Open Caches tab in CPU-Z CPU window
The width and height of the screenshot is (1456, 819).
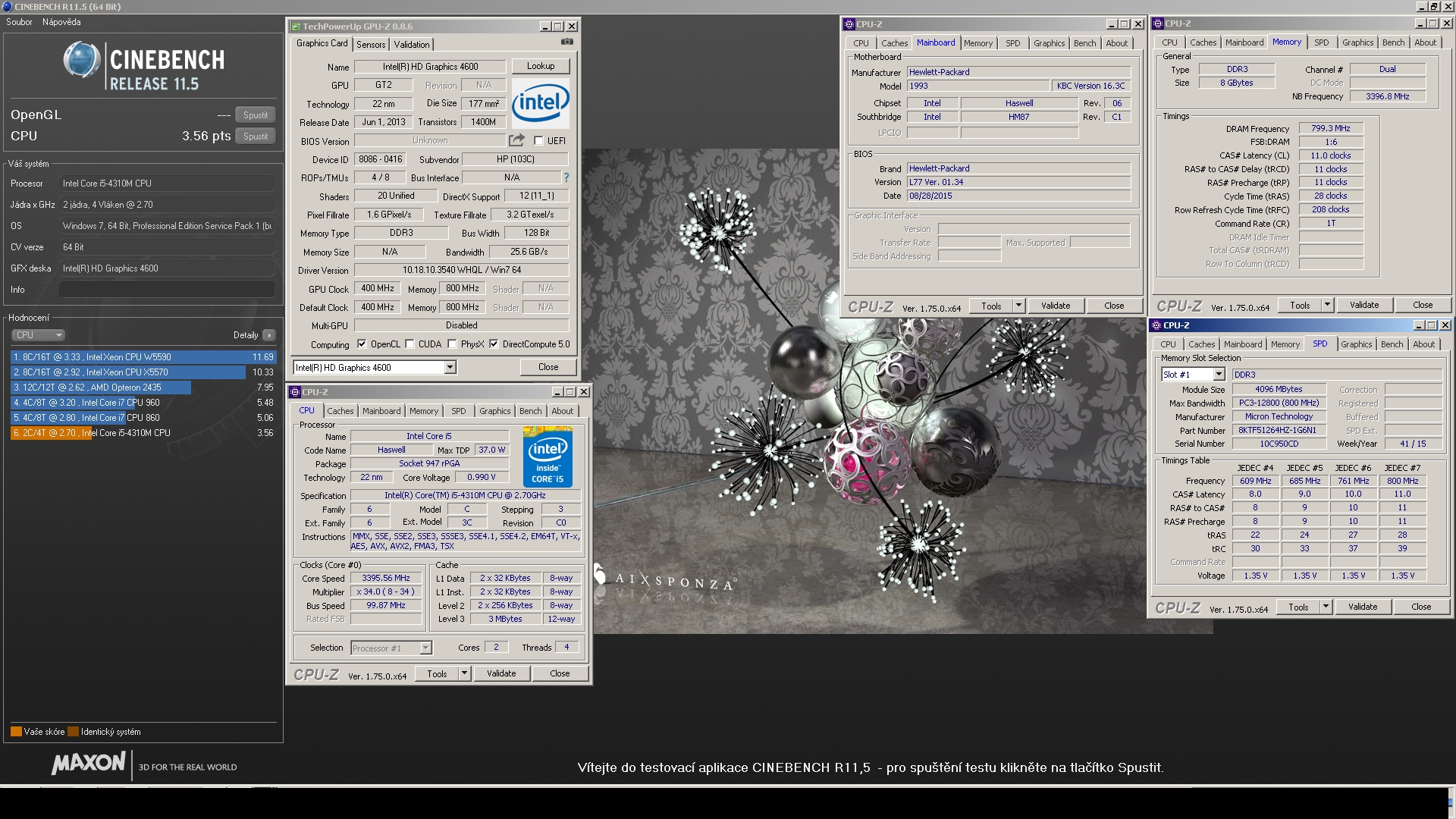340,411
